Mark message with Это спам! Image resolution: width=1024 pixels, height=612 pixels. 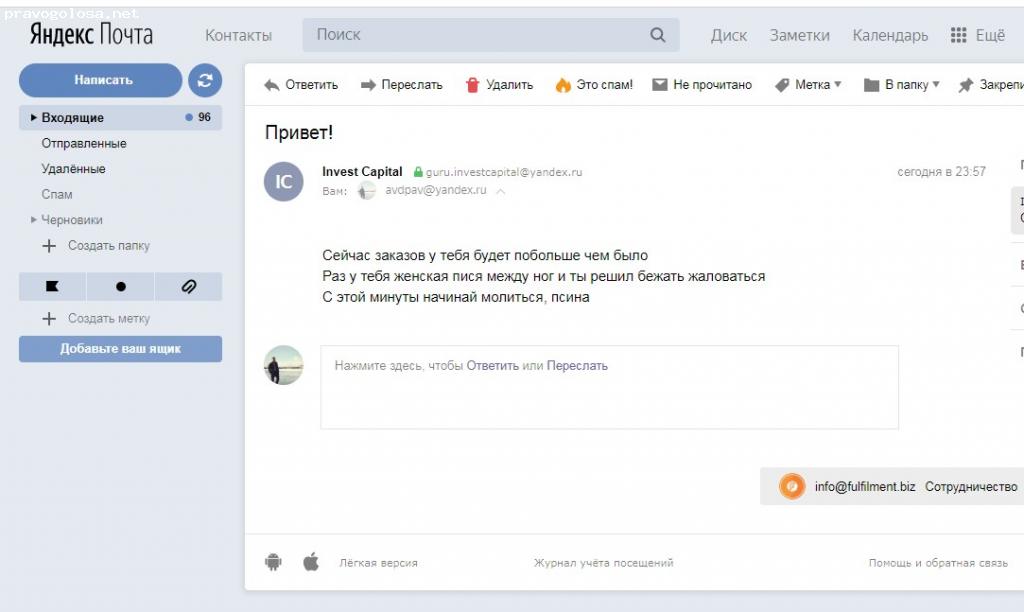[594, 85]
